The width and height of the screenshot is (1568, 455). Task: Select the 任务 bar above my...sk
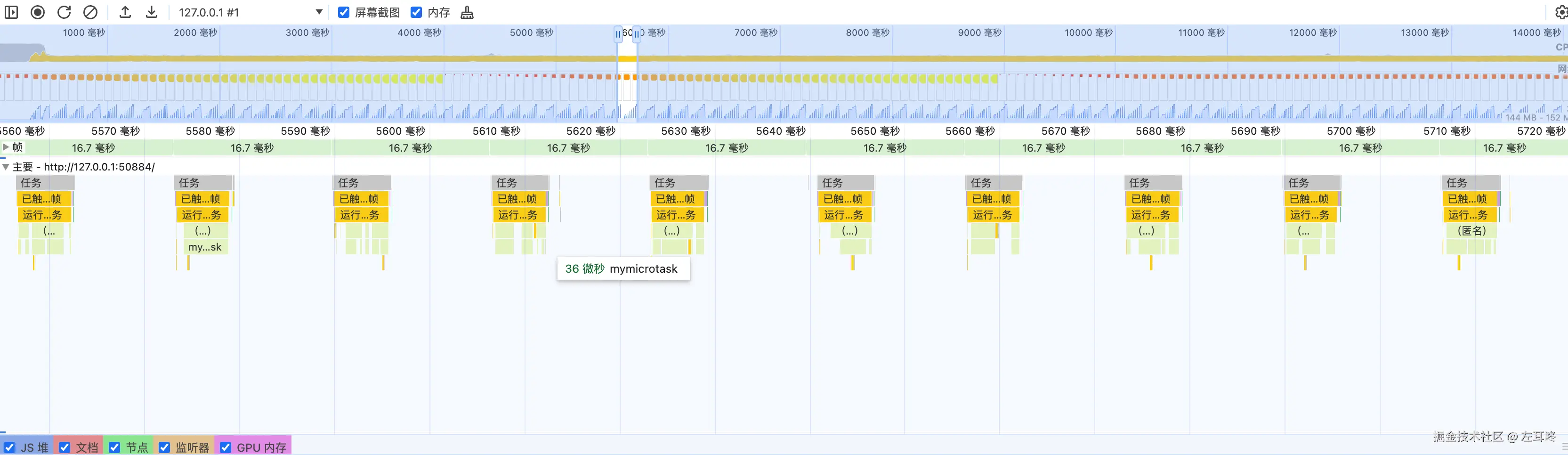(x=204, y=183)
